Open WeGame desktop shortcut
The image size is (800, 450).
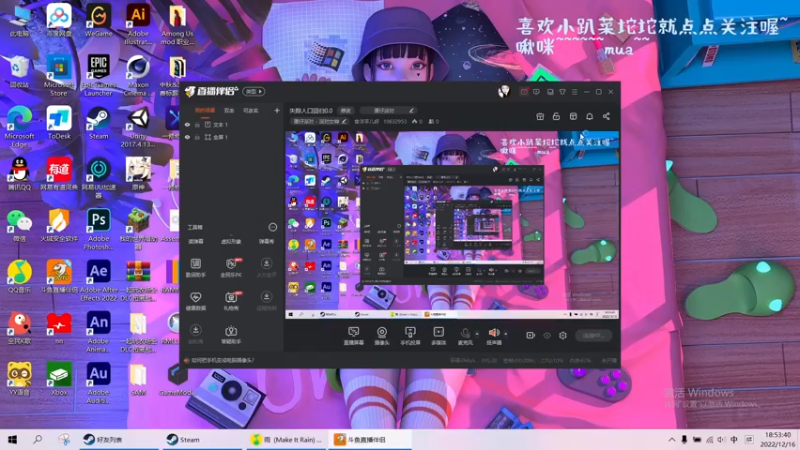pyautogui.click(x=98, y=21)
